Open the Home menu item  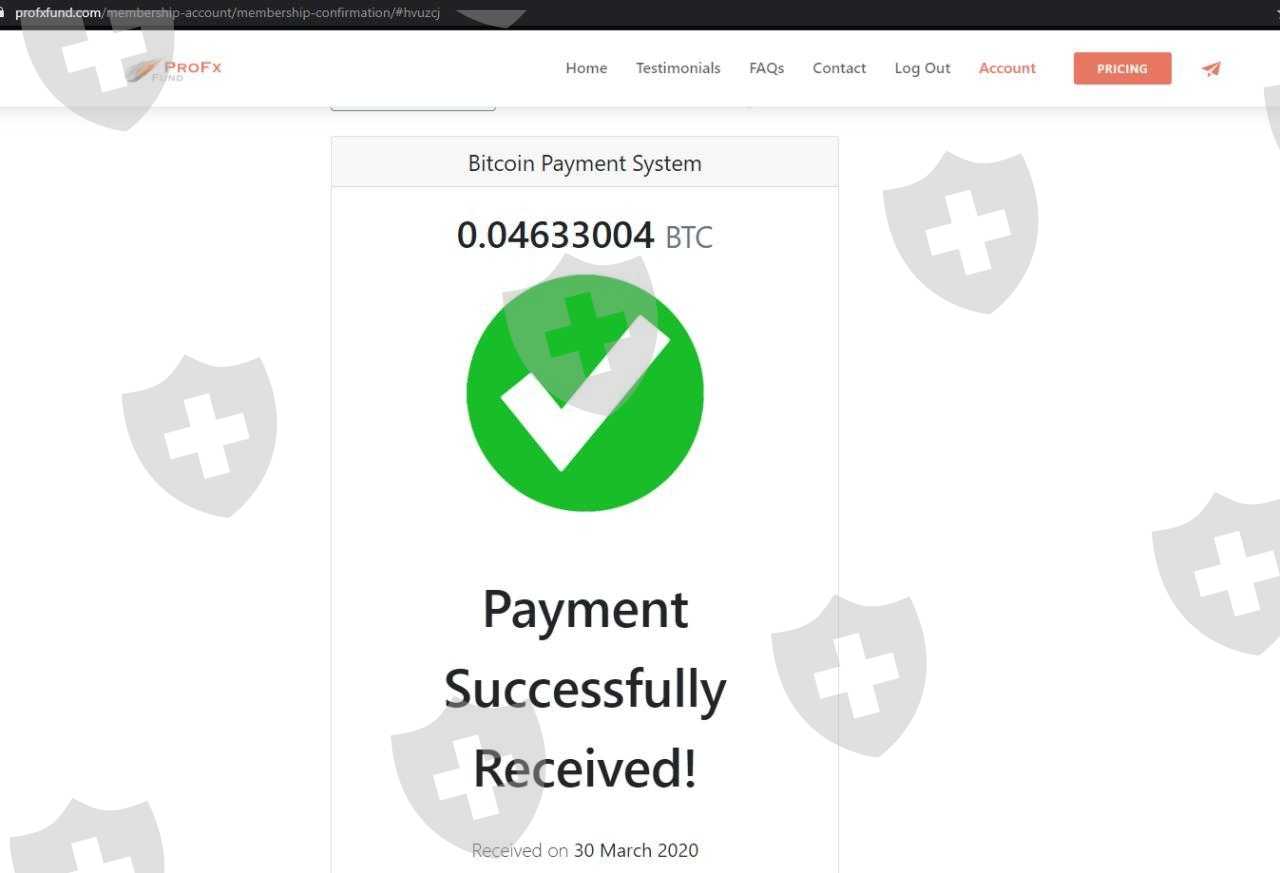pyautogui.click(x=586, y=68)
